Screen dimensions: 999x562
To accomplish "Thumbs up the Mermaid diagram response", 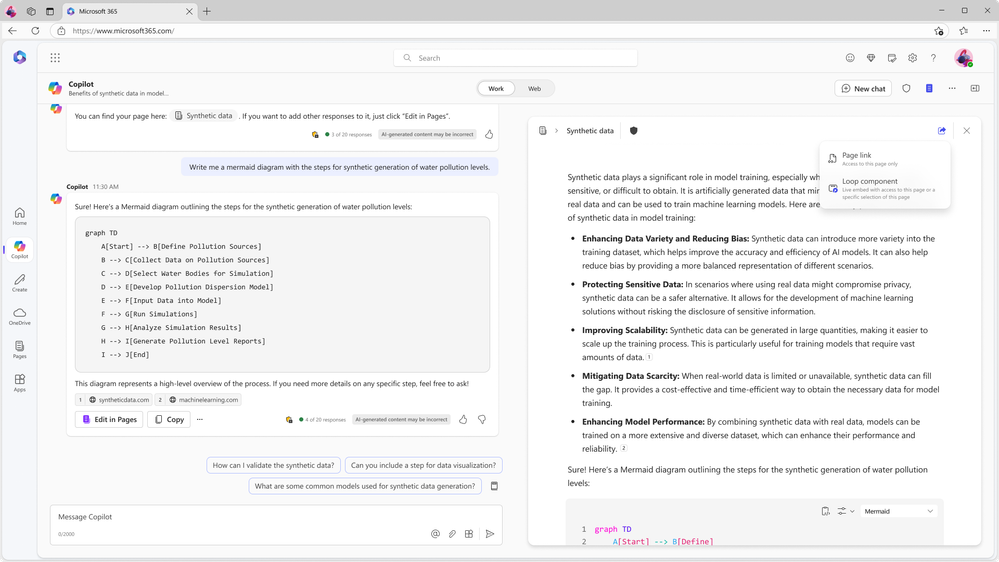I will pyautogui.click(x=463, y=419).
